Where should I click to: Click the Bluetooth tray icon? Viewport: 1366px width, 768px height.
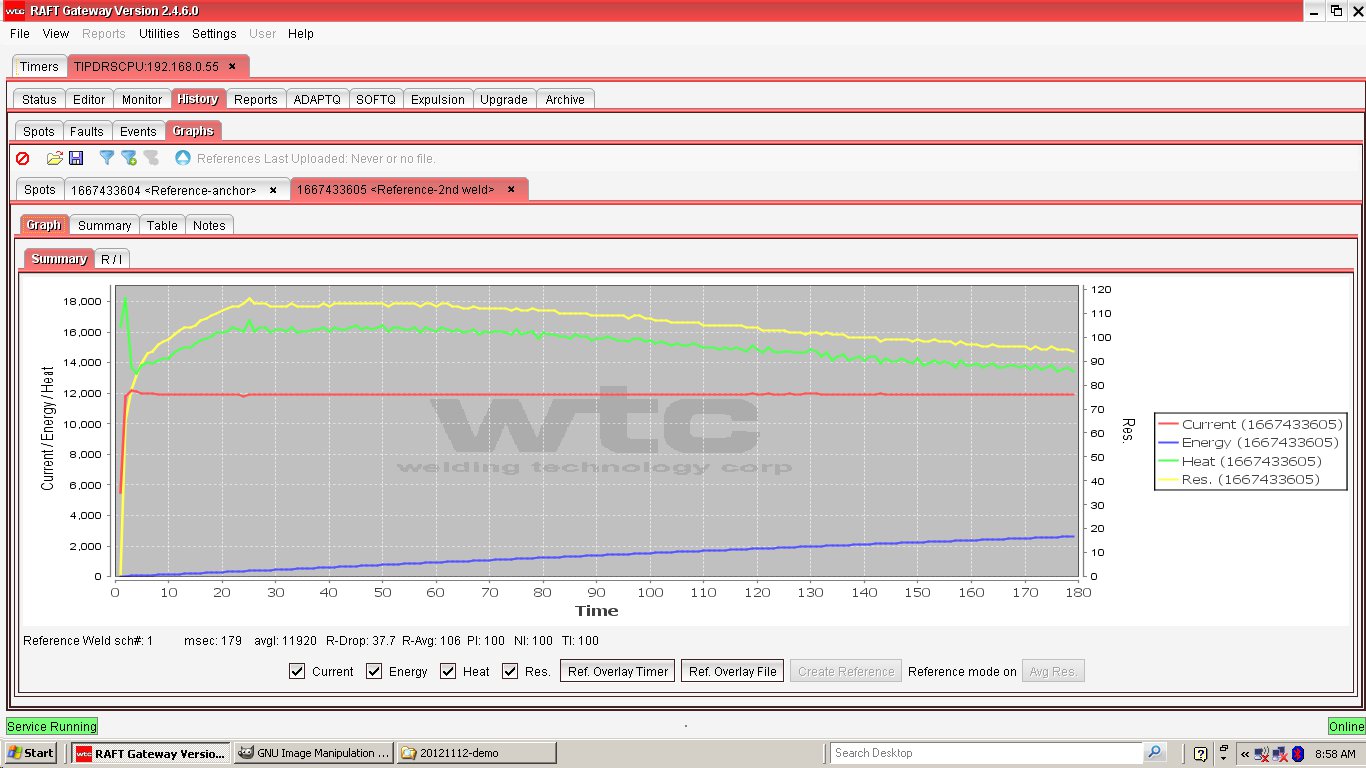point(1298,753)
